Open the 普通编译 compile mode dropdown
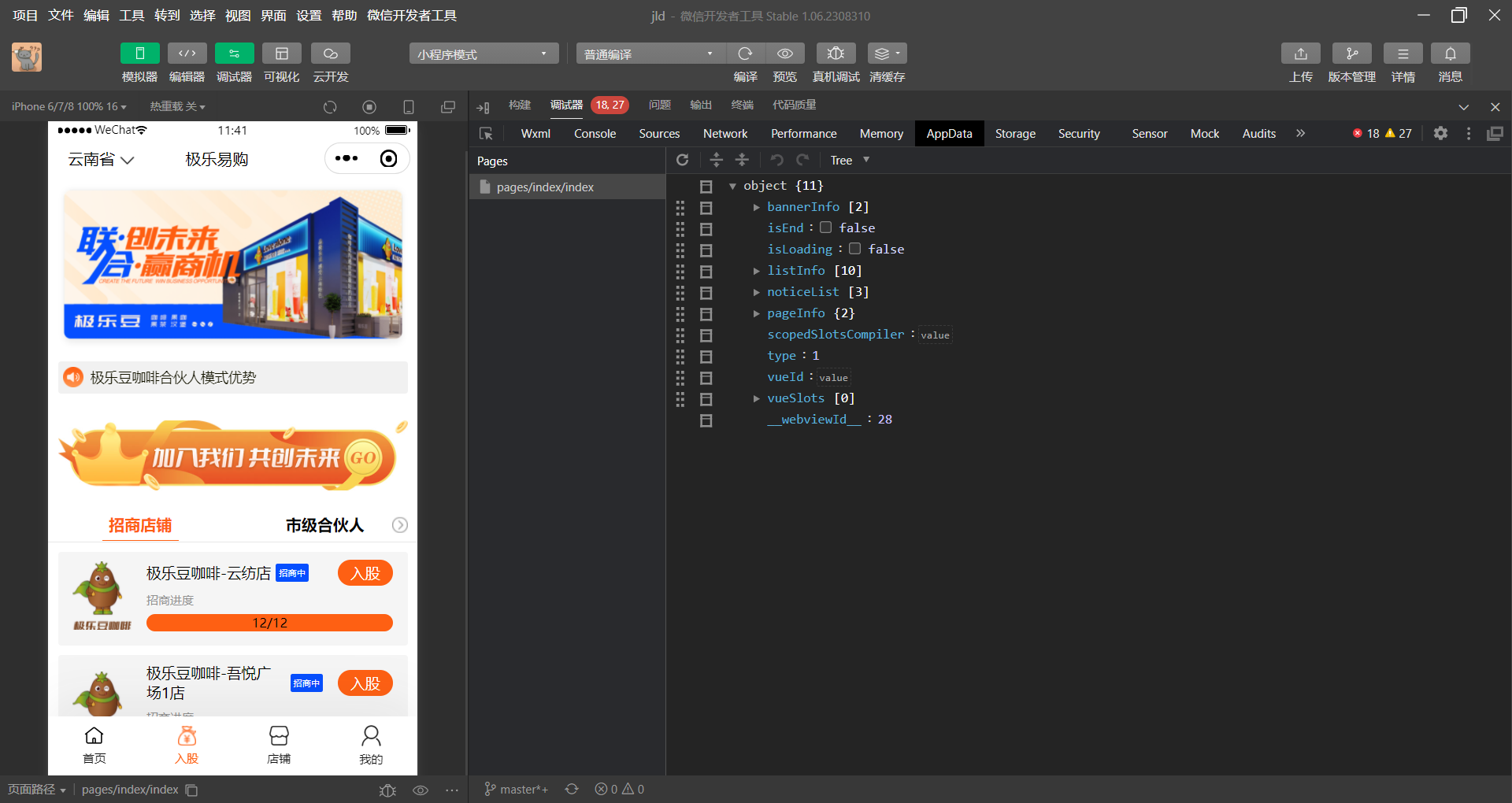 coord(650,54)
